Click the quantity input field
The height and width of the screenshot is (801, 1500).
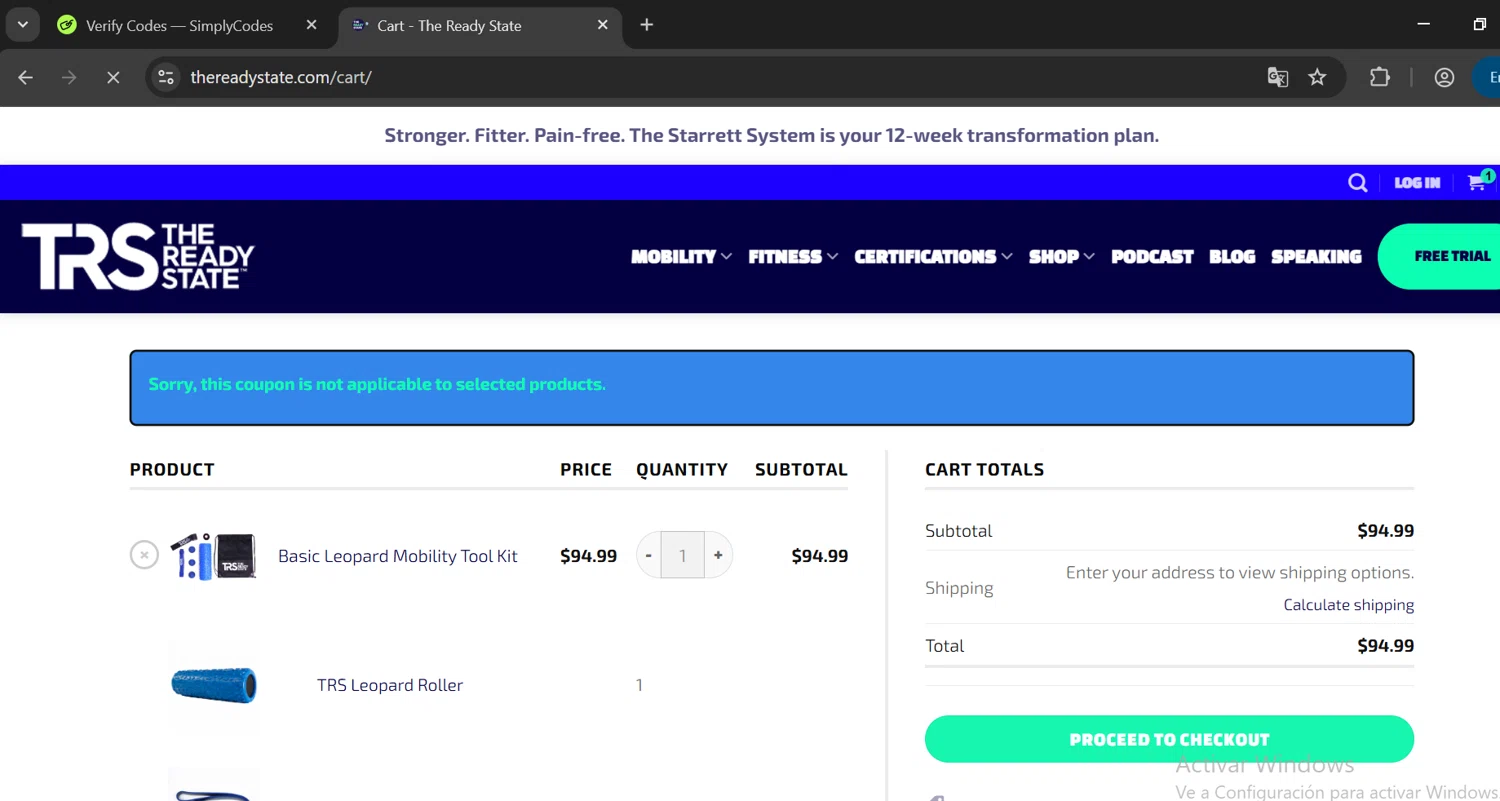pos(683,555)
